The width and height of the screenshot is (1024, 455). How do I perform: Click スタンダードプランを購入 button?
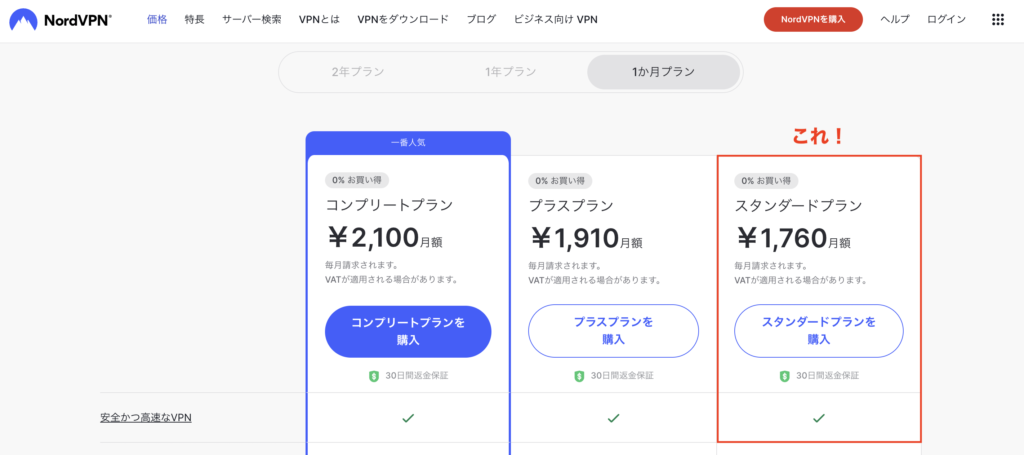819,331
